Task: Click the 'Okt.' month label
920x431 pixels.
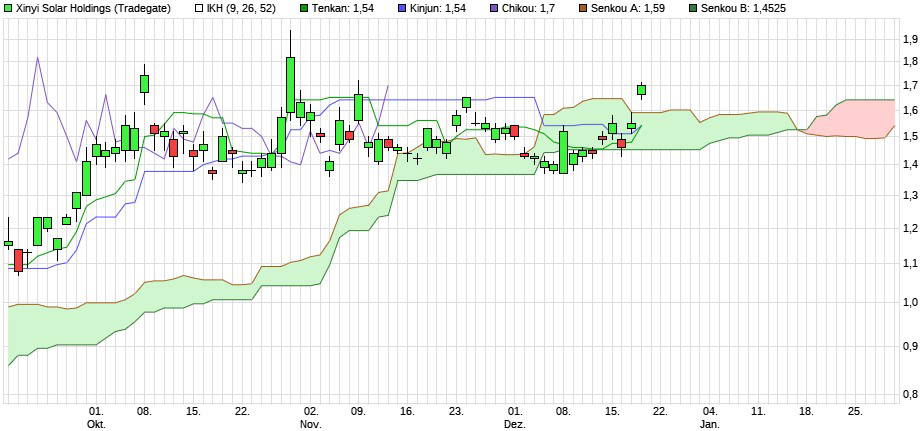Action: point(96,423)
